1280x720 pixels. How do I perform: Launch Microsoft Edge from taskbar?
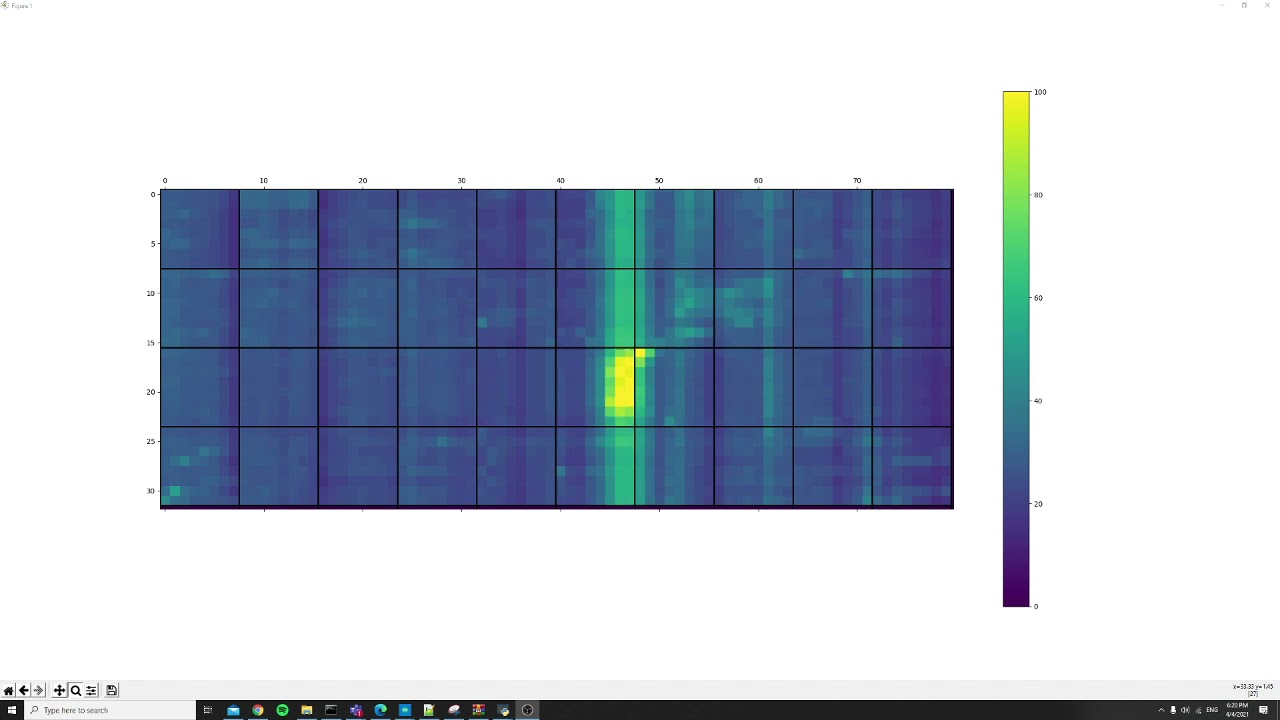pyautogui.click(x=381, y=710)
